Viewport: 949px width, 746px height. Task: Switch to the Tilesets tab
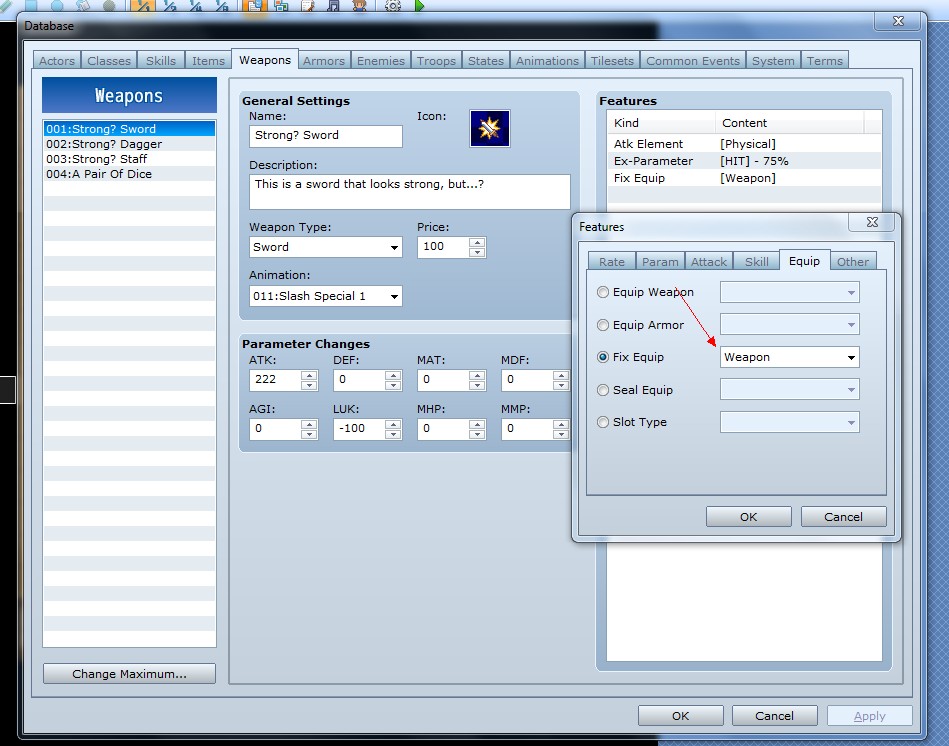(612, 61)
